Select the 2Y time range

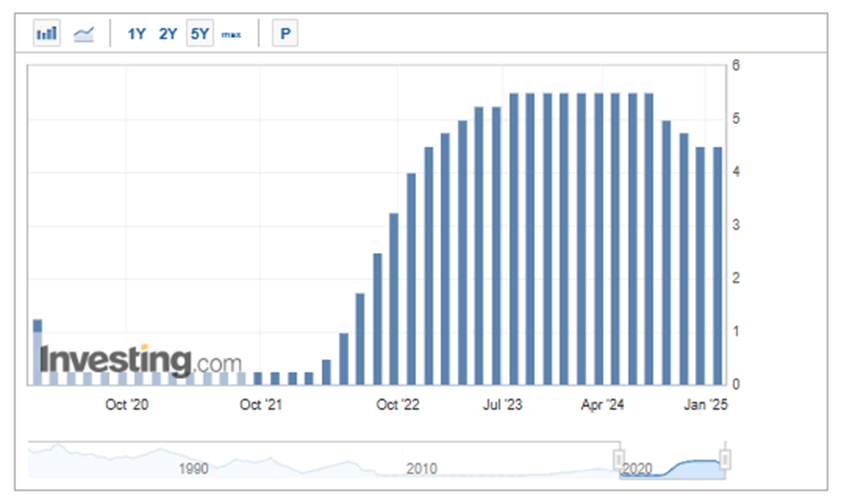tap(168, 34)
